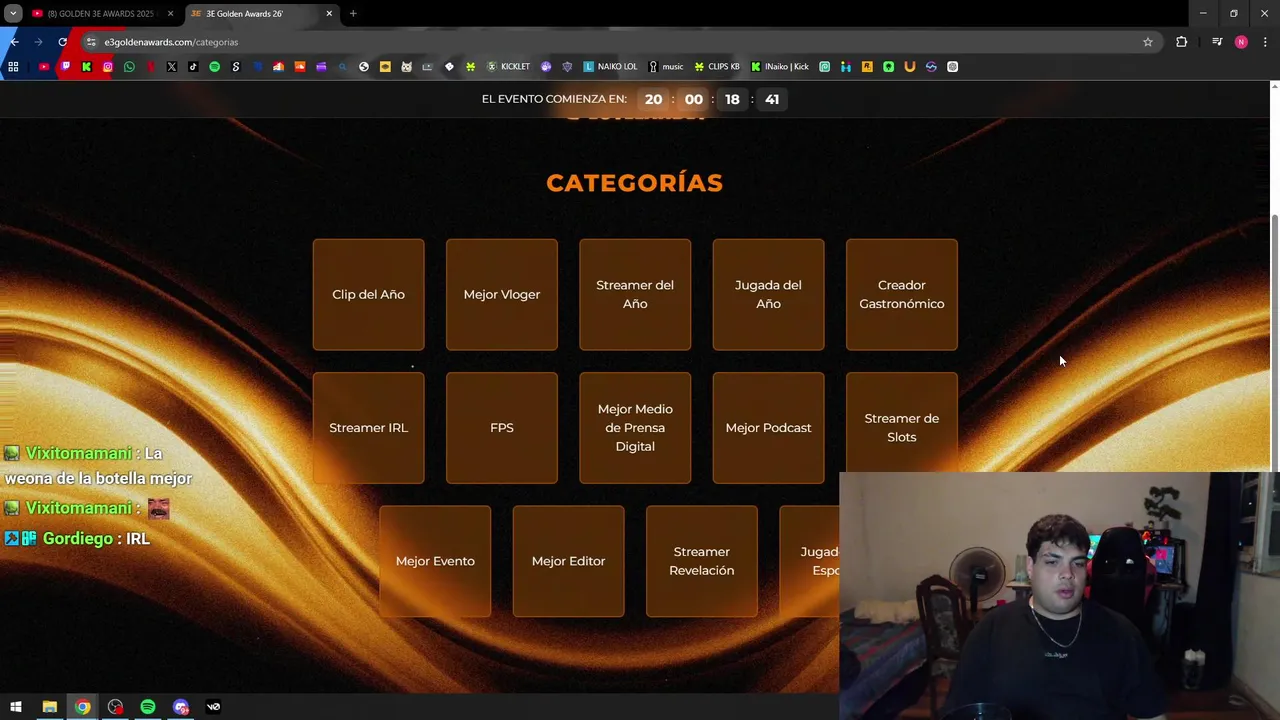Open the Mejor Evento category
1280x720 pixels.
pos(435,561)
